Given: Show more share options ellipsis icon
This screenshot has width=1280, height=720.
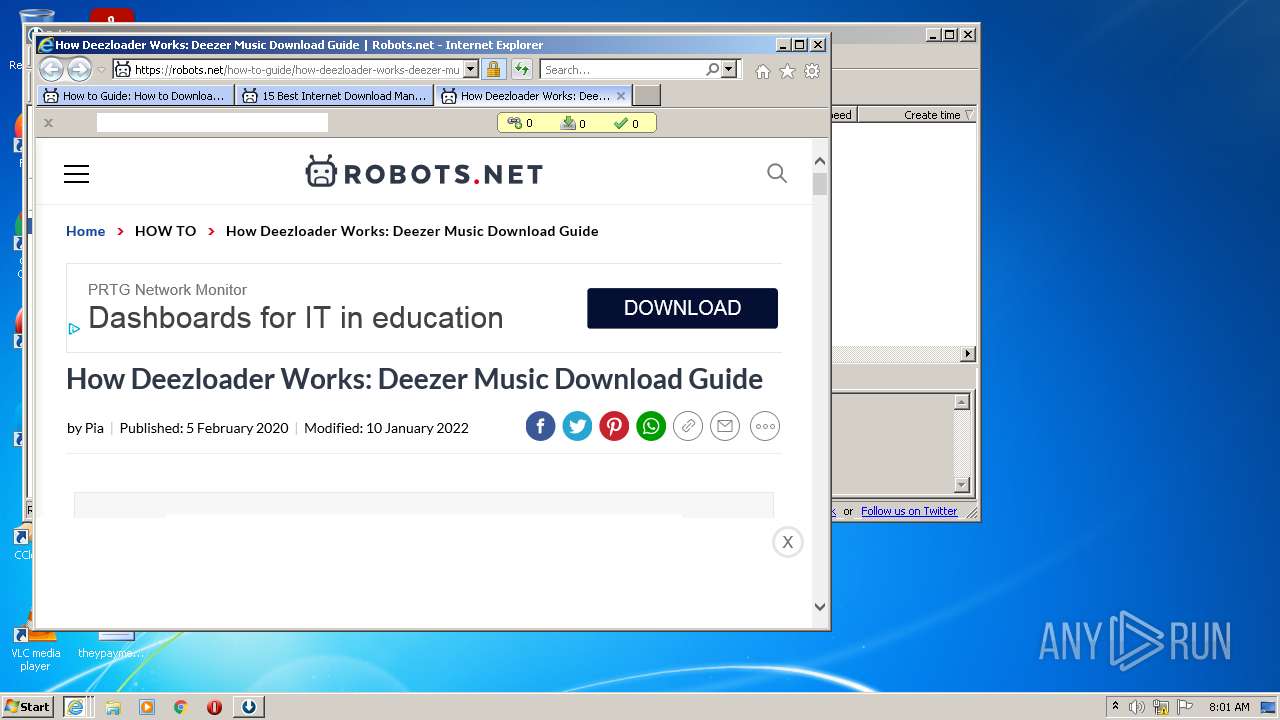Looking at the screenshot, I should [765, 426].
